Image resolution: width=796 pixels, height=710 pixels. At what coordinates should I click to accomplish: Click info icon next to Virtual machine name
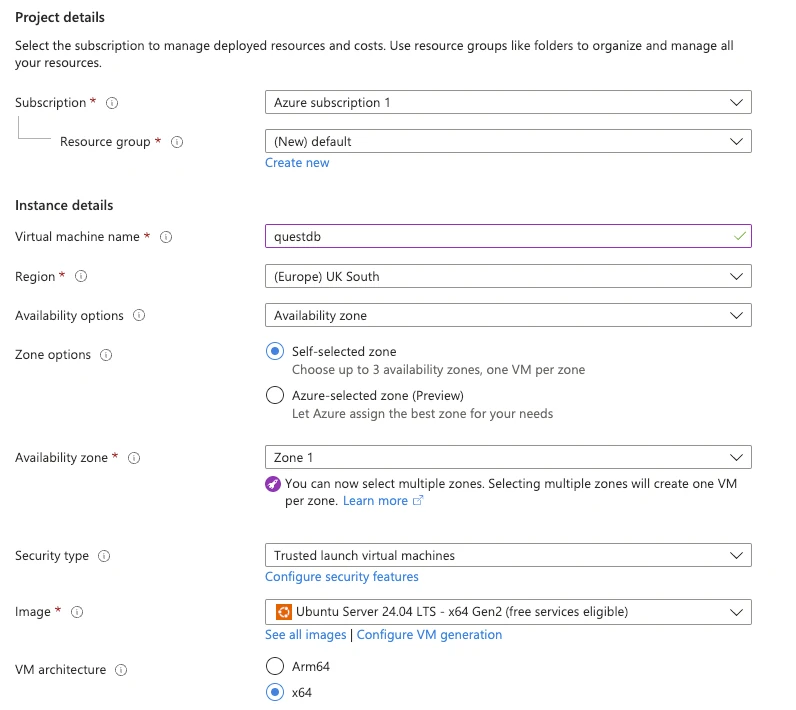(166, 237)
